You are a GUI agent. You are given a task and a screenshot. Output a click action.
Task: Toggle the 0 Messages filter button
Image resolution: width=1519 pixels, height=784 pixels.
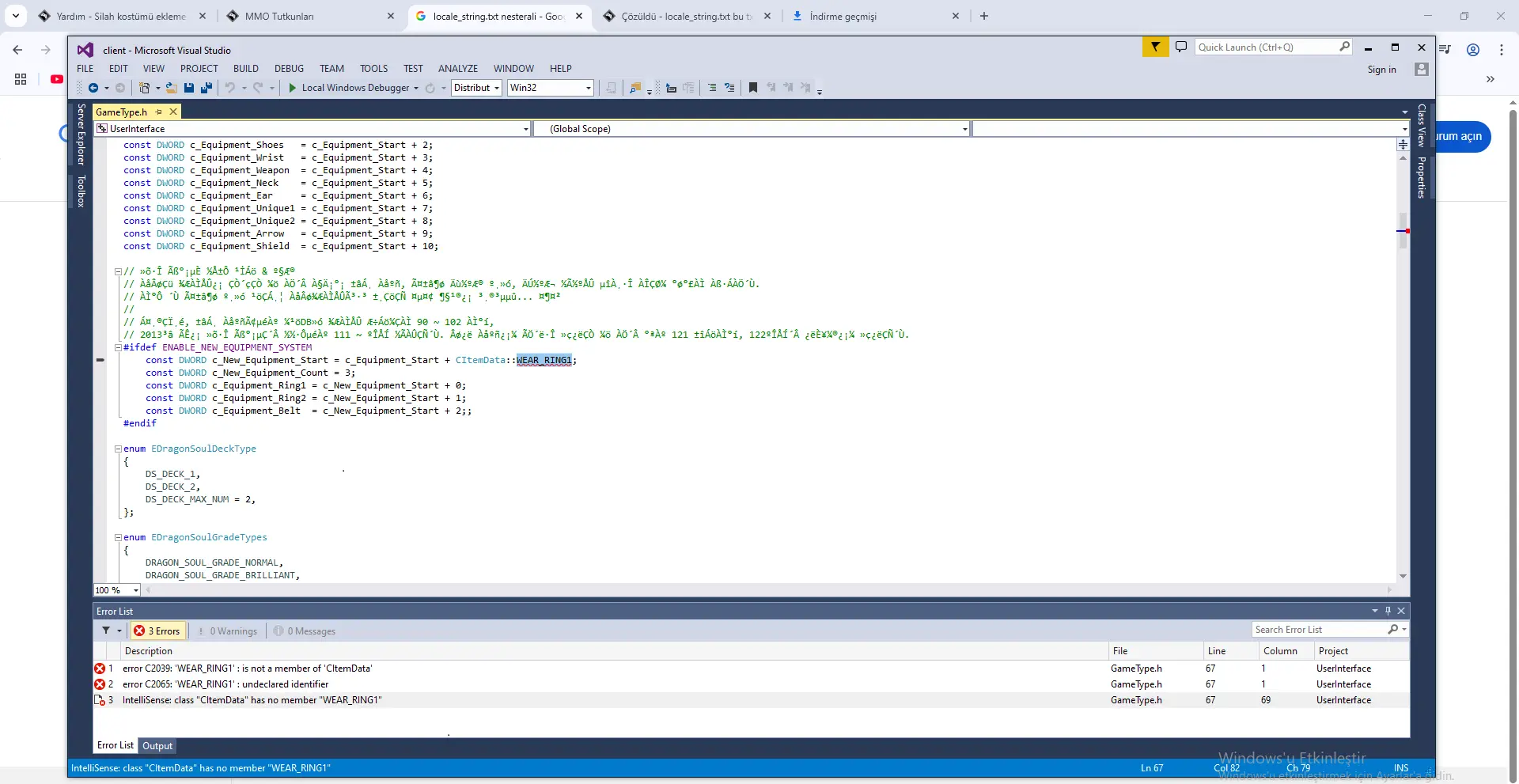tap(305, 631)
